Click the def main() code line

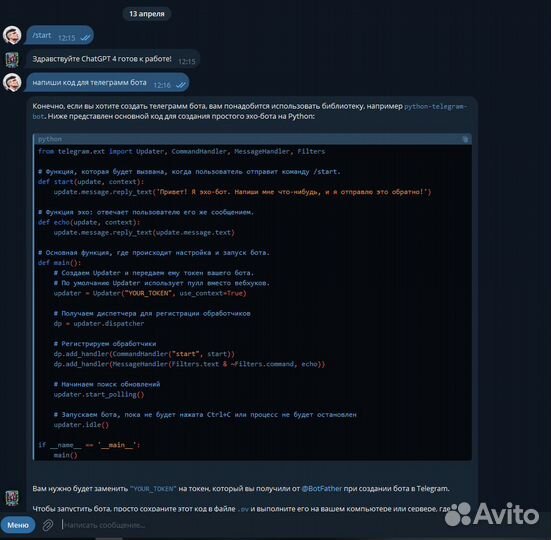[59, 263]
